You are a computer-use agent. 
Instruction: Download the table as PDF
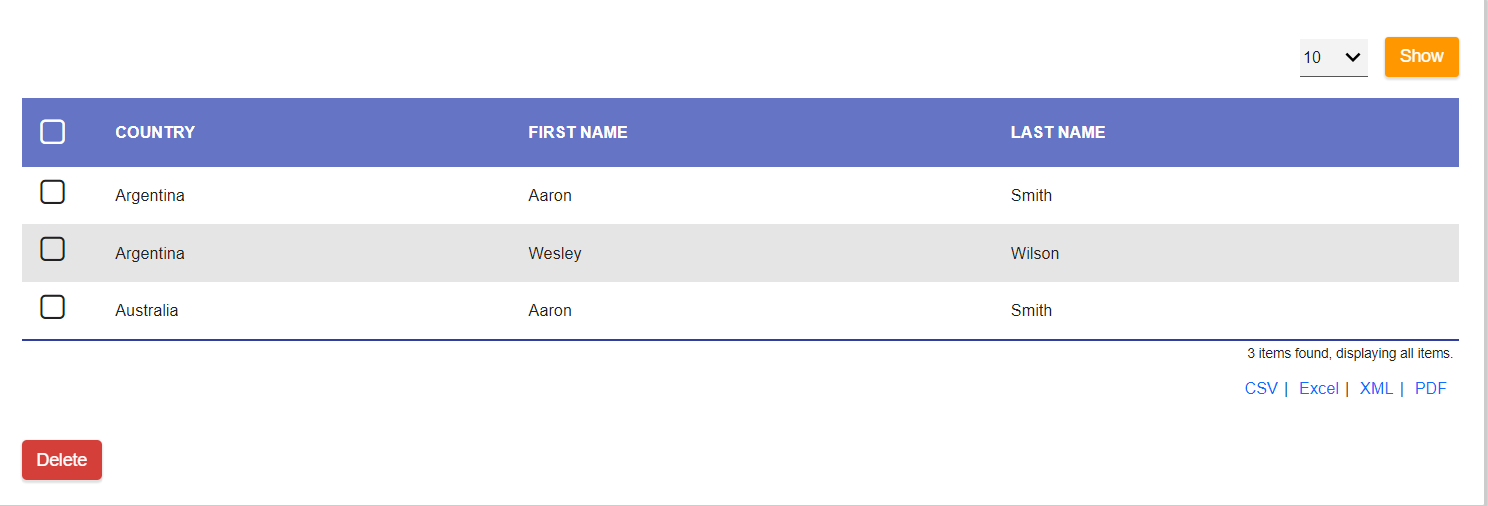pyautogui.click(x=1430, y=389)
